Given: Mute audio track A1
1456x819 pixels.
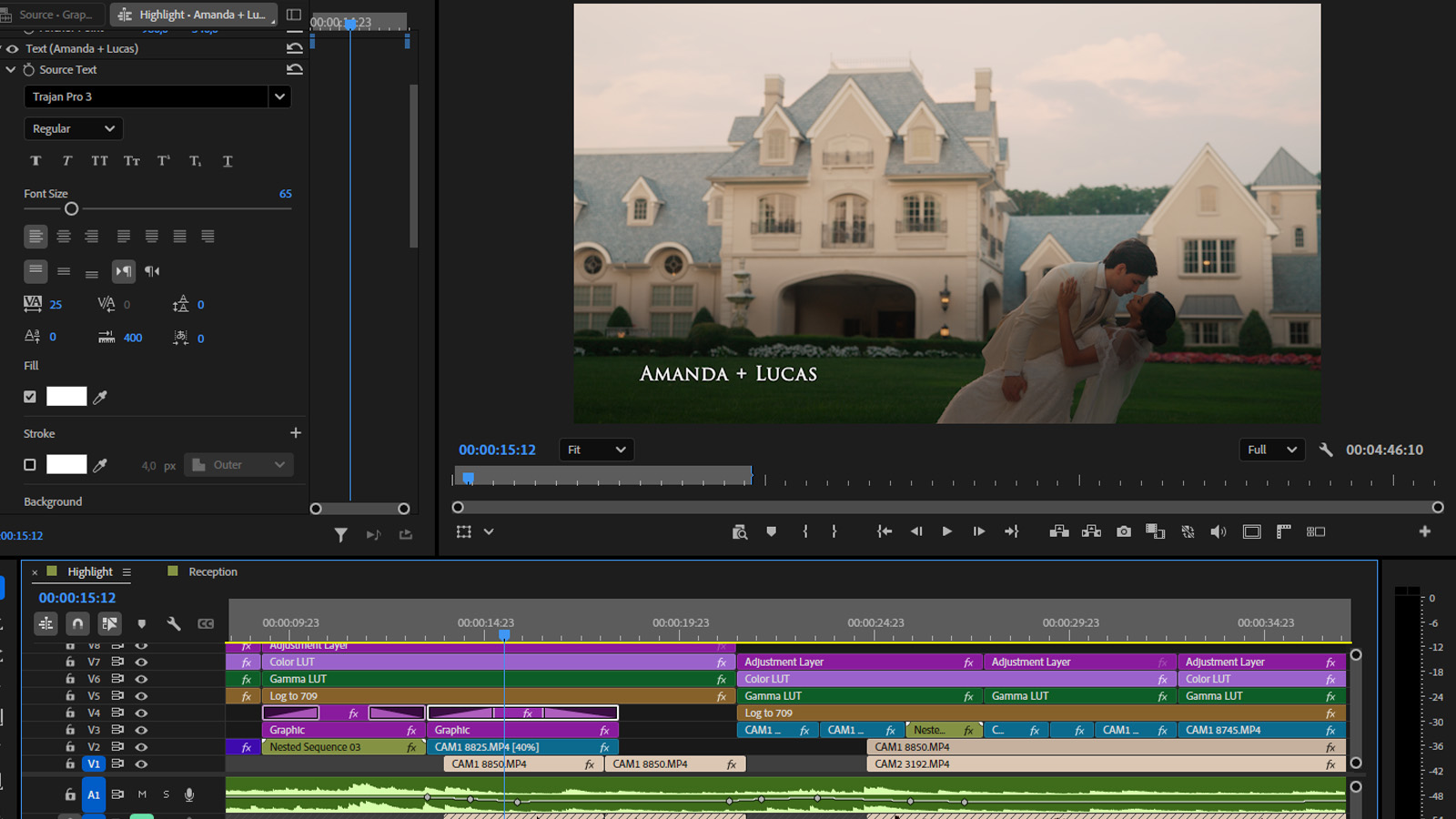Looking at the screenshot, I should pos(142,794).
